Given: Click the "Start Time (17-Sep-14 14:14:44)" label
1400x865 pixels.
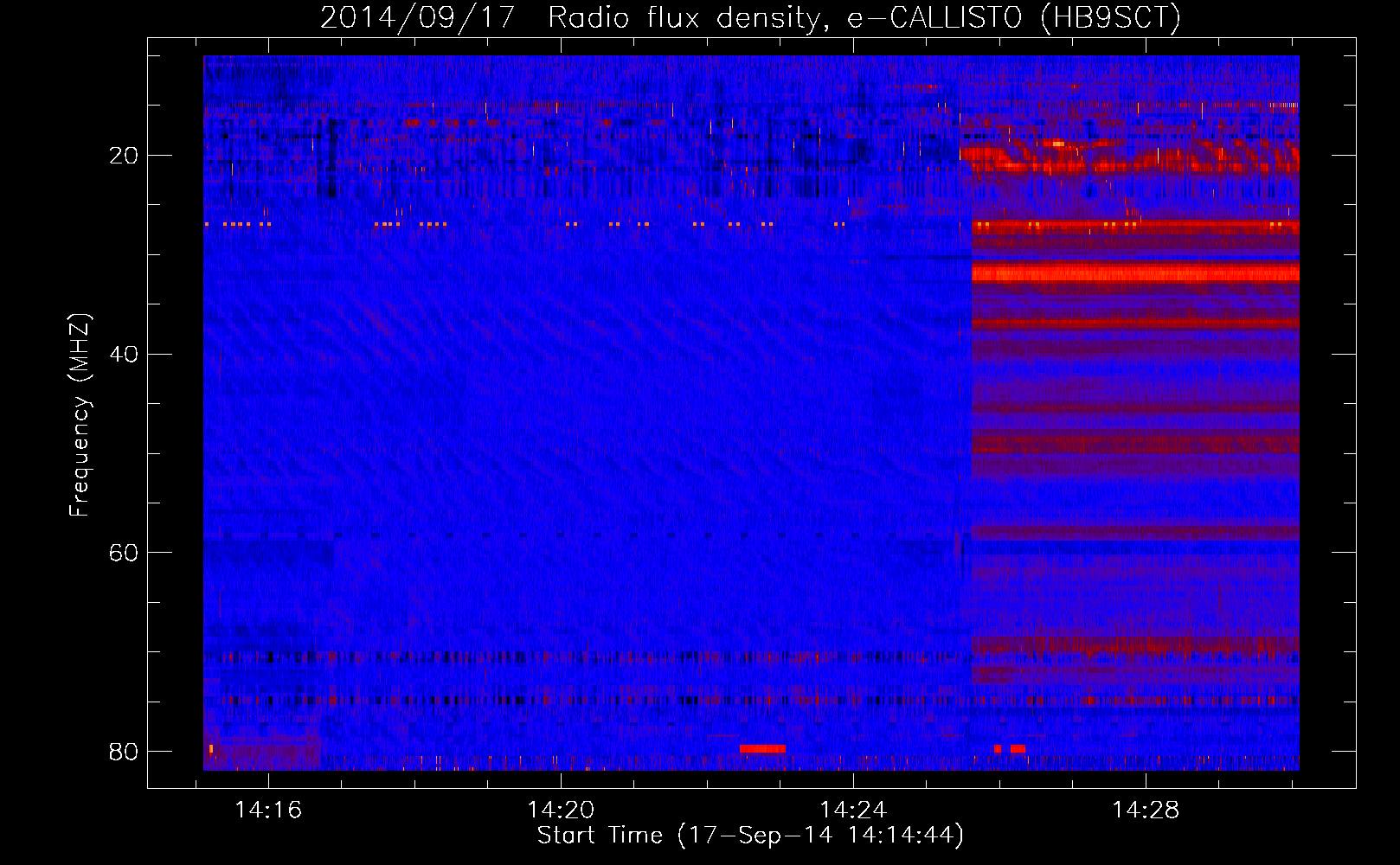Looking at the screenshot, I should click(x=750, y=836).
